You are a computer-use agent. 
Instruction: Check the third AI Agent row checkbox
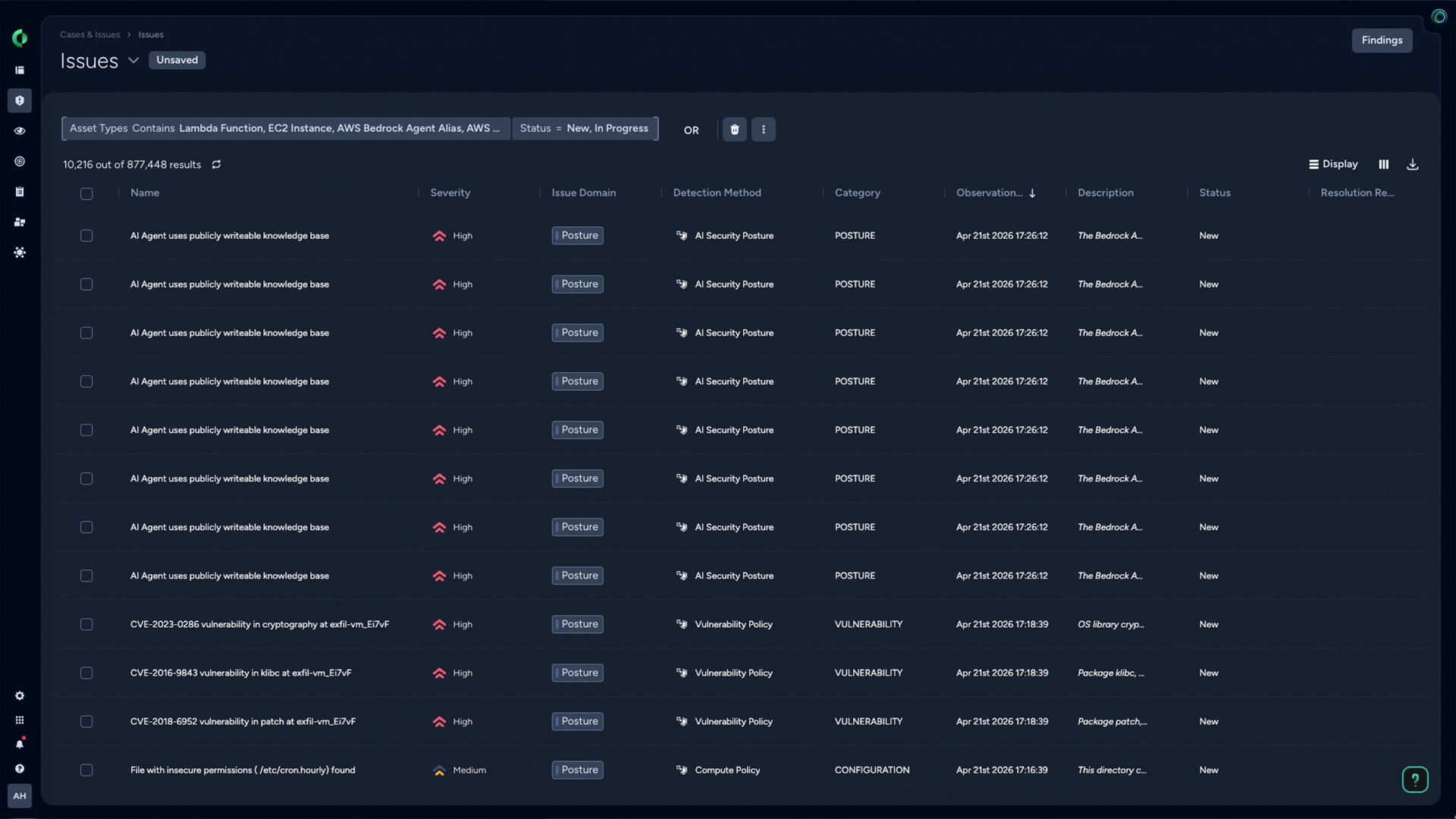[x=86, y=333]
